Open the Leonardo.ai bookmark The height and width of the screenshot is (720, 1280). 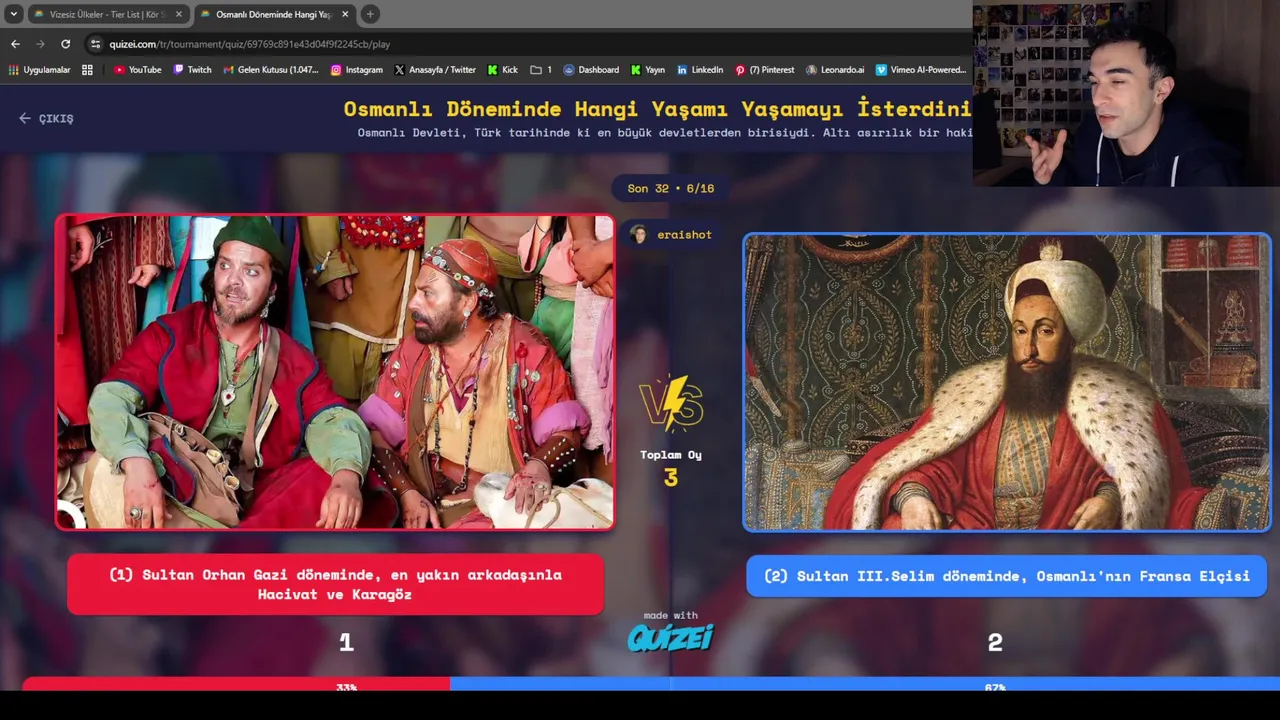pos(835,70)
